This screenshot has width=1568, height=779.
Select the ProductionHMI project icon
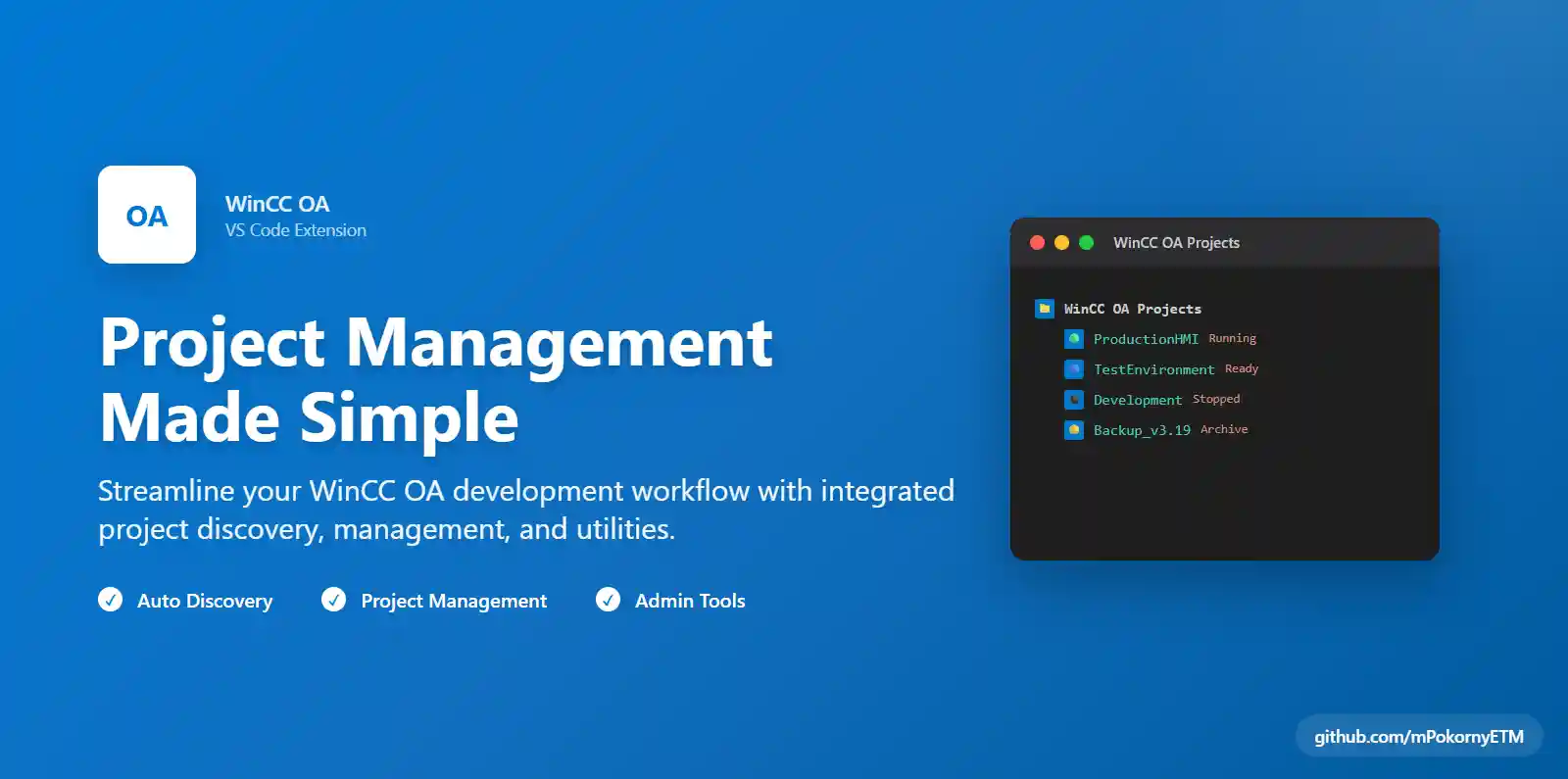[x=1074, y=339]
